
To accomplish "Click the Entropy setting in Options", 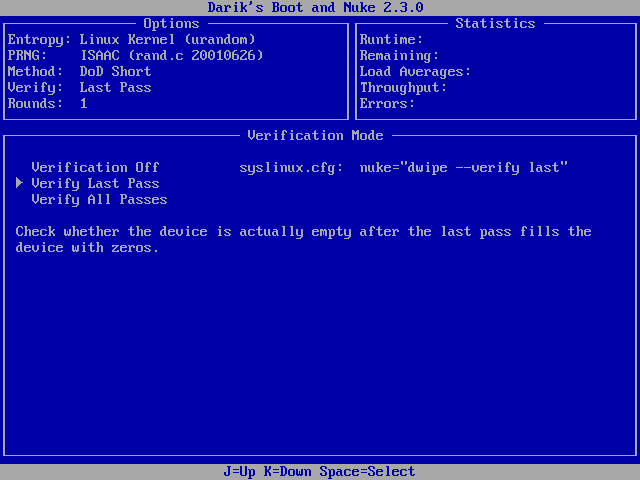I will coord(131,39).
